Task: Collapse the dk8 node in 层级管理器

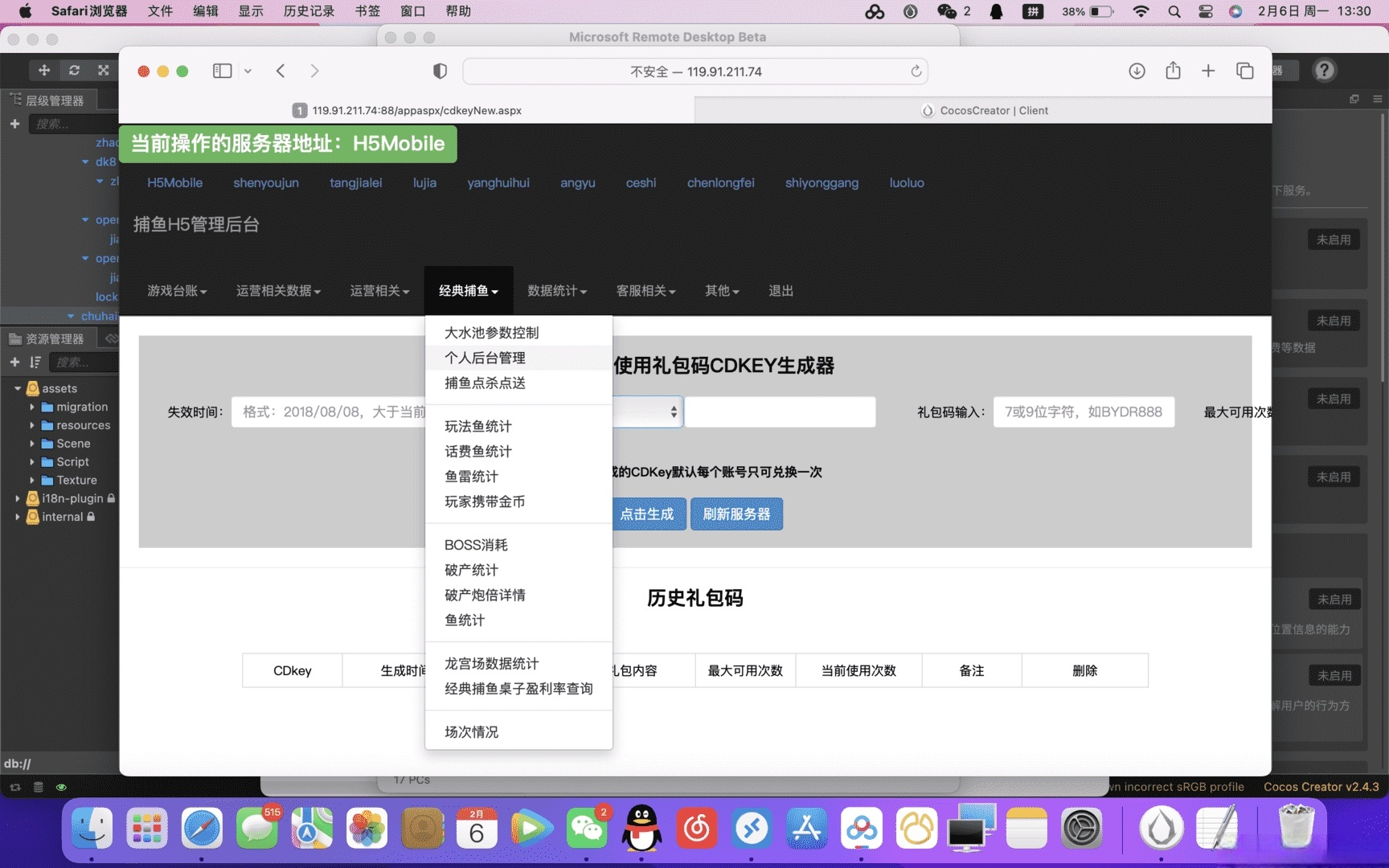Action: [x=84, y=162]
